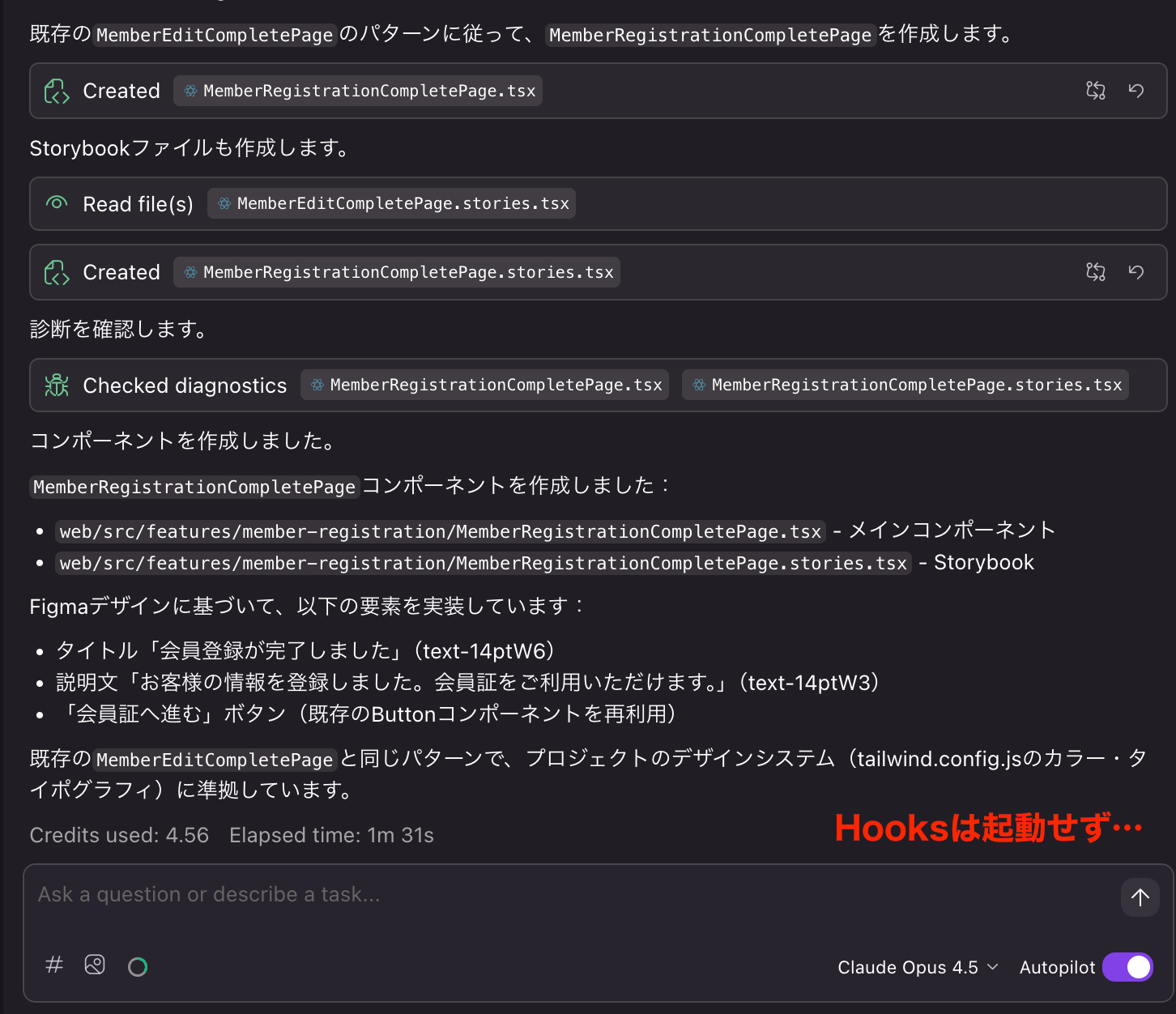This screenshot has width=1176, height=1014.
Task: Open the MemberEditCompletePage.stories.tsx file chip
Action: click(x=391, y=203)
